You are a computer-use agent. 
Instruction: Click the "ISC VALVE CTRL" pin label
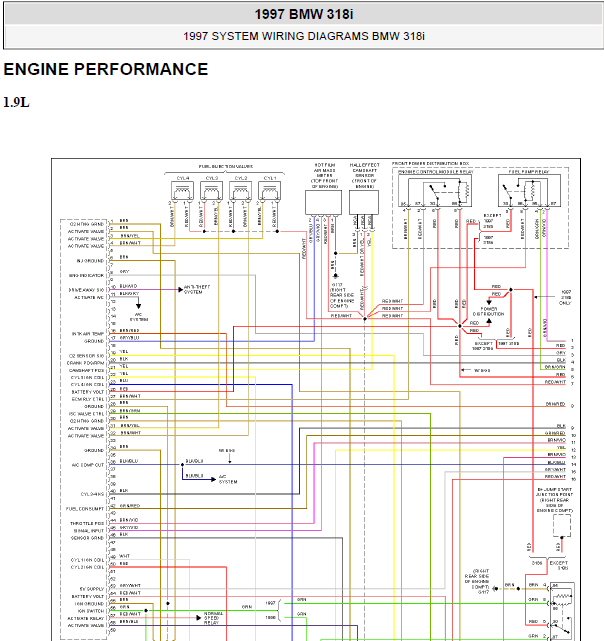tap(87, 414)
